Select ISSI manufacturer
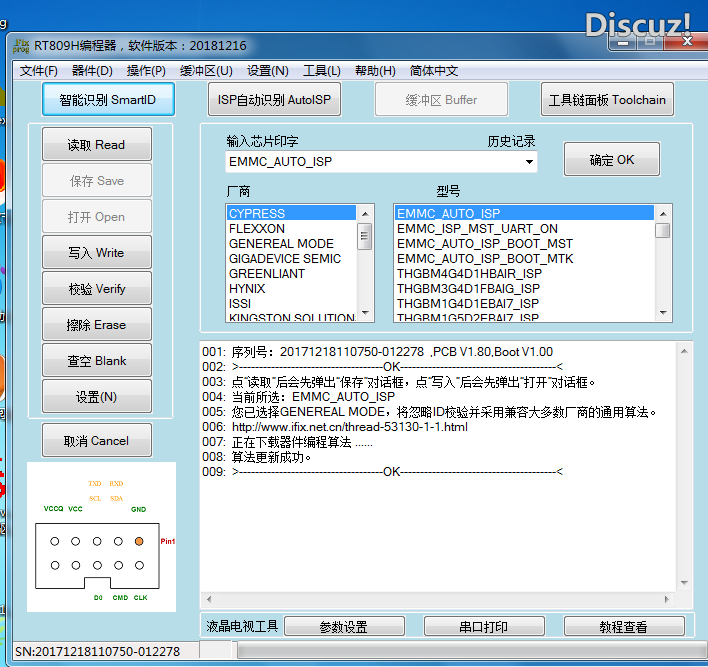708x667 pixels. tap(292, 303)
